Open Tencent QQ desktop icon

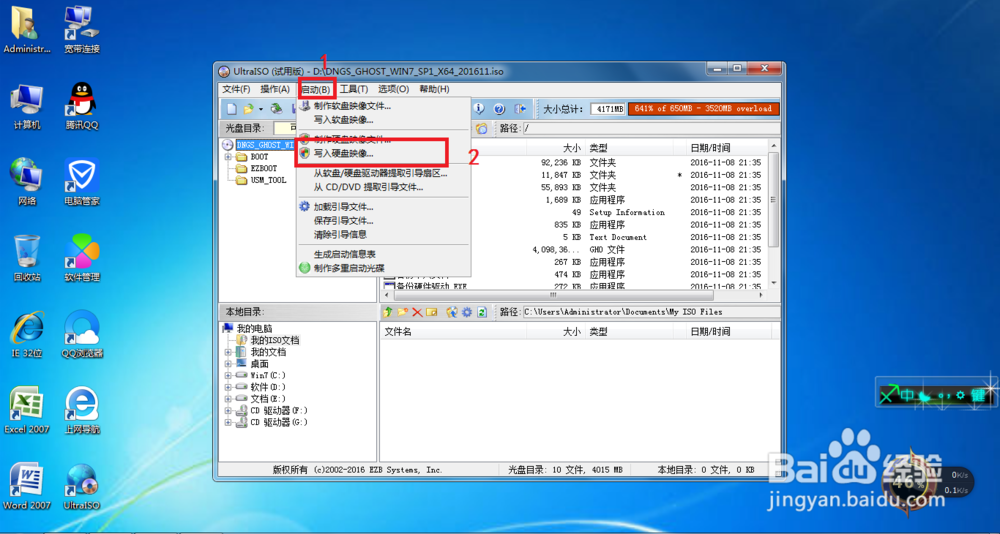click(82, 105)
